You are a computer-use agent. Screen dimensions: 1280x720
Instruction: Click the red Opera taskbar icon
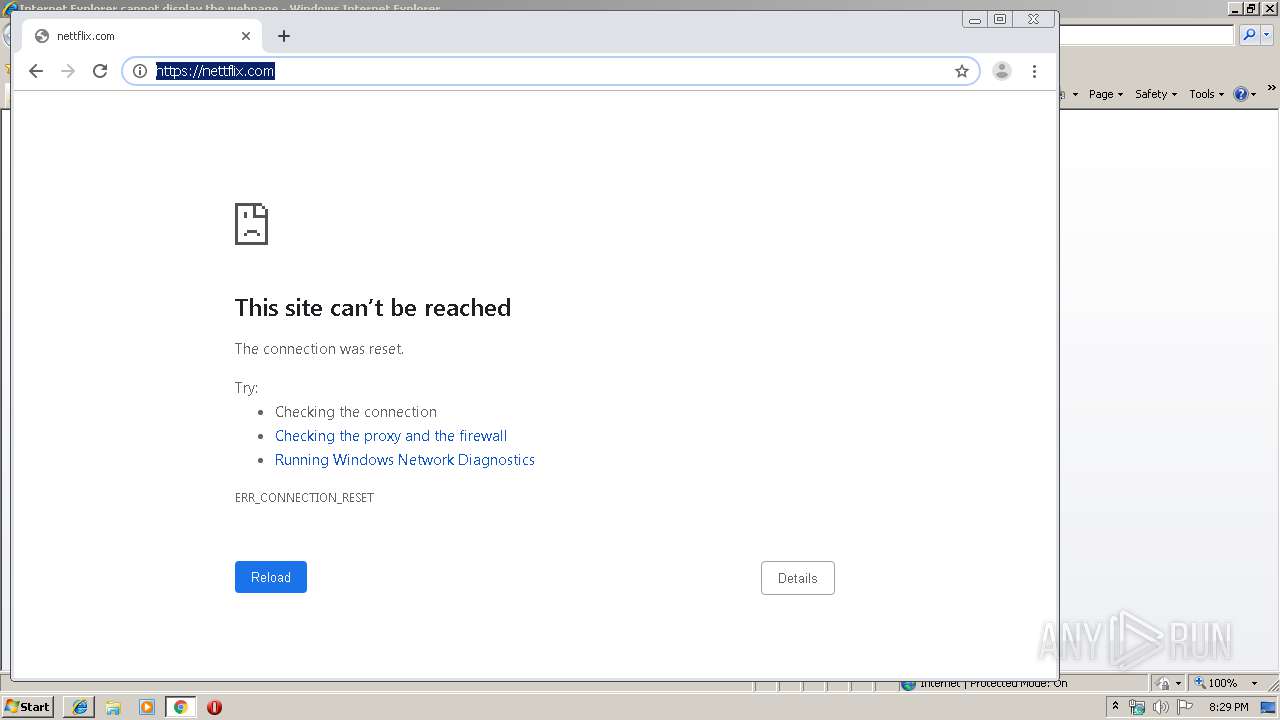[x=214, y=707]
